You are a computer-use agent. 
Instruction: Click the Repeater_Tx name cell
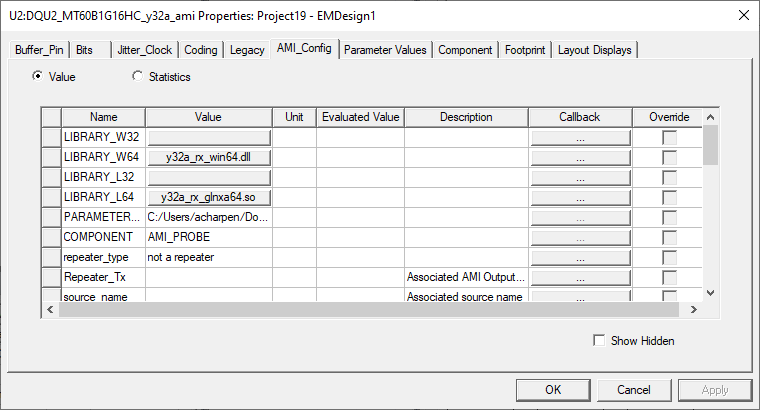tap(104, 277)
